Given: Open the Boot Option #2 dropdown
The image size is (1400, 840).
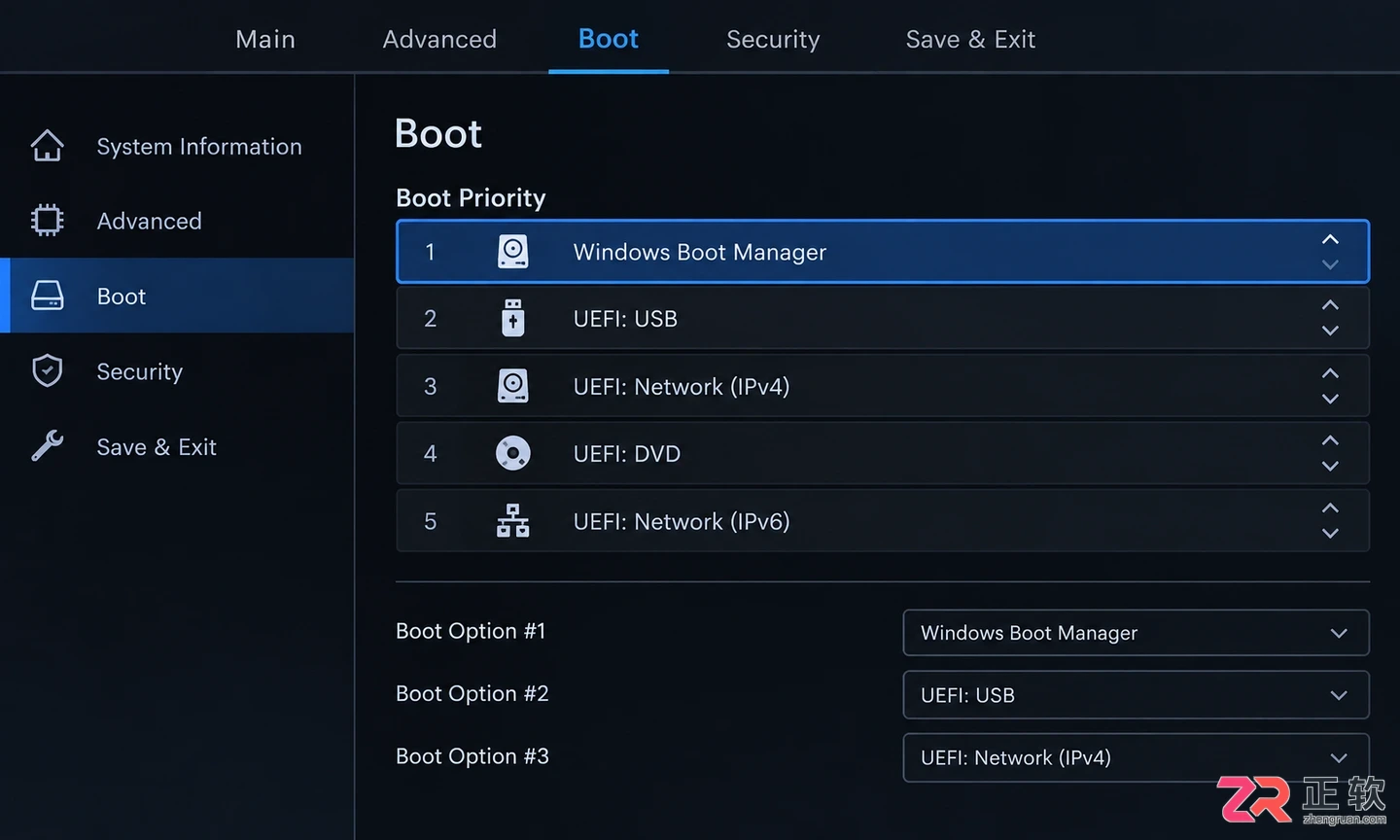Looking at the screenshot, I should tap(1136, 695).
